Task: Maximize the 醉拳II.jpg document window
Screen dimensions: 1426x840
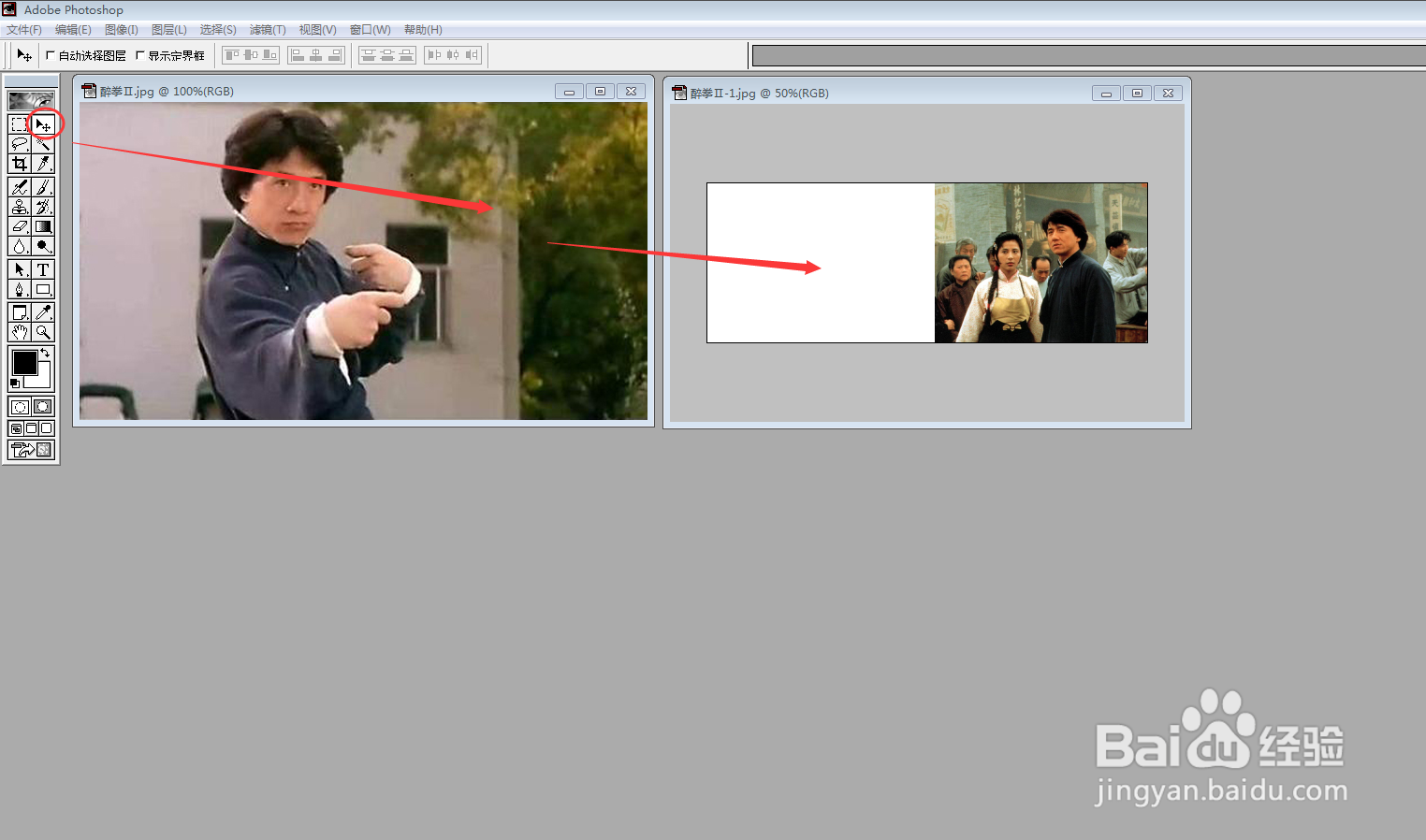Action: [x=600, y=92]
